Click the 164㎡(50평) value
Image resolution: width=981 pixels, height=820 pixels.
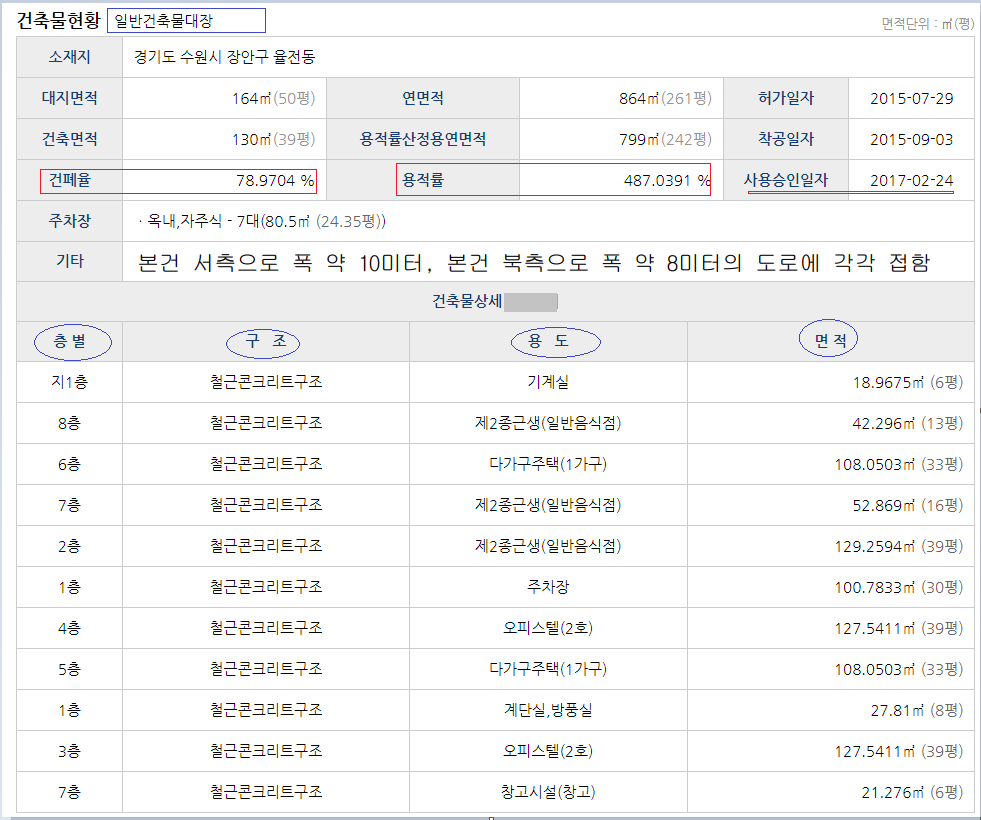coord(273,98)
